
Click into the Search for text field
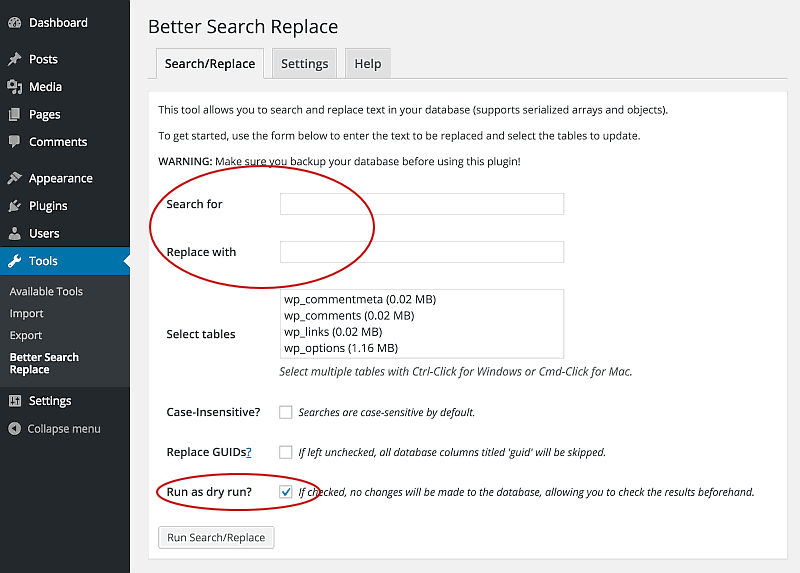click(x=421, y=204)
